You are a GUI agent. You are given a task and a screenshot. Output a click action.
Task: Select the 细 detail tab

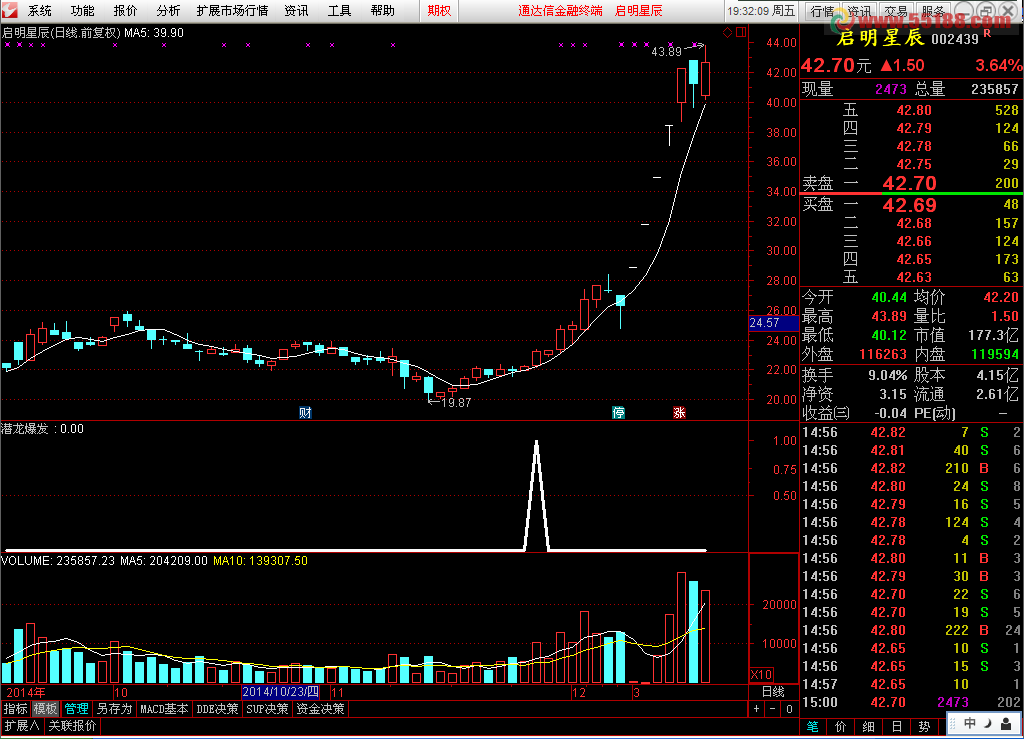(868, 727)
